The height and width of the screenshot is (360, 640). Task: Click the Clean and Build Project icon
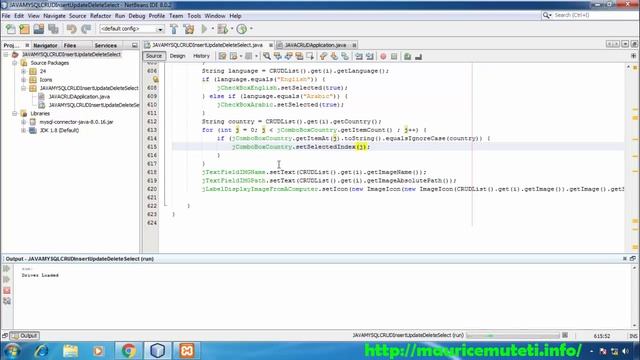tap(189, 29)
